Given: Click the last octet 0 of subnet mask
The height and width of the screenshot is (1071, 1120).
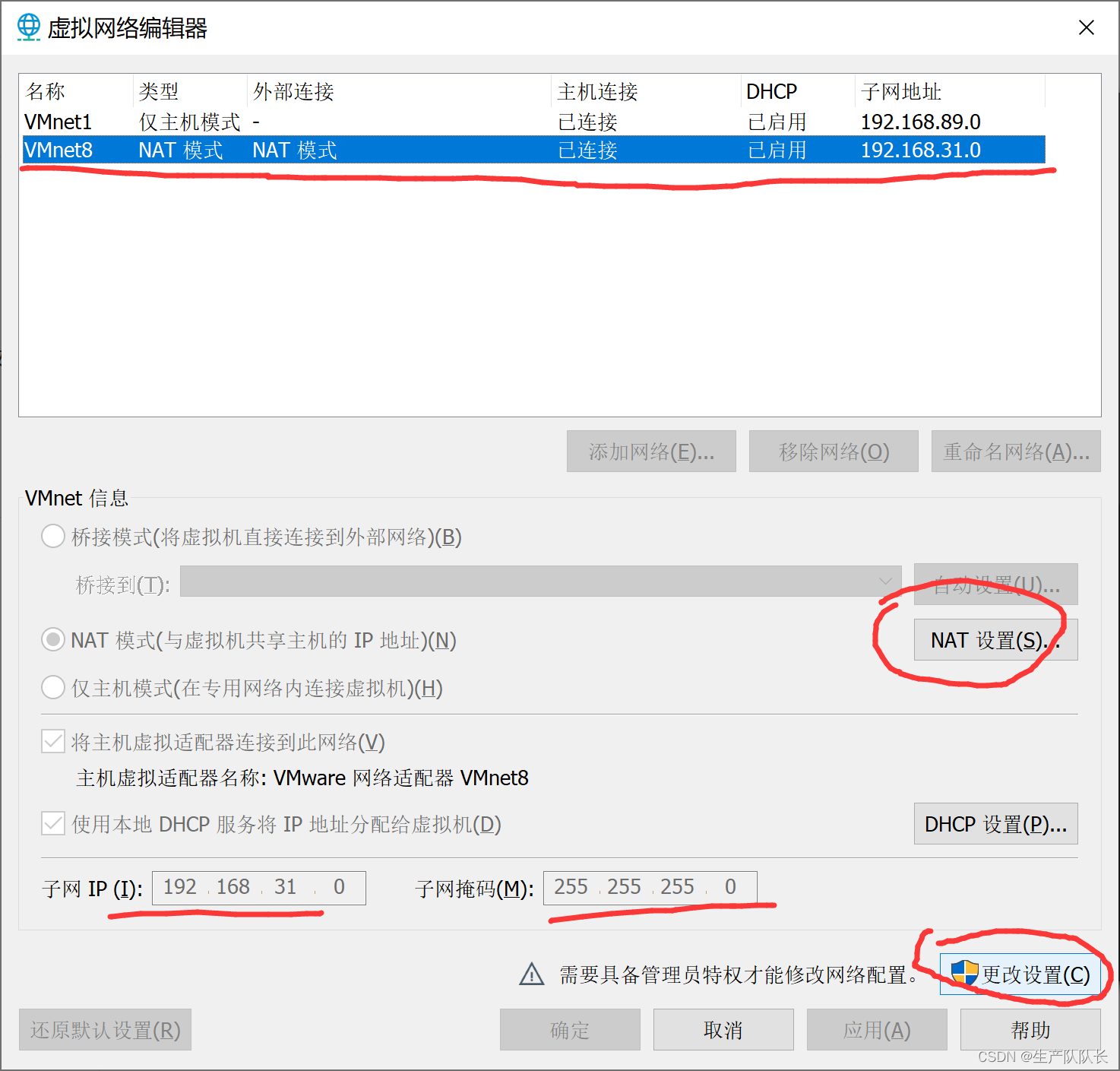Looking at the screenshot, I should click(x=730, y=887).
